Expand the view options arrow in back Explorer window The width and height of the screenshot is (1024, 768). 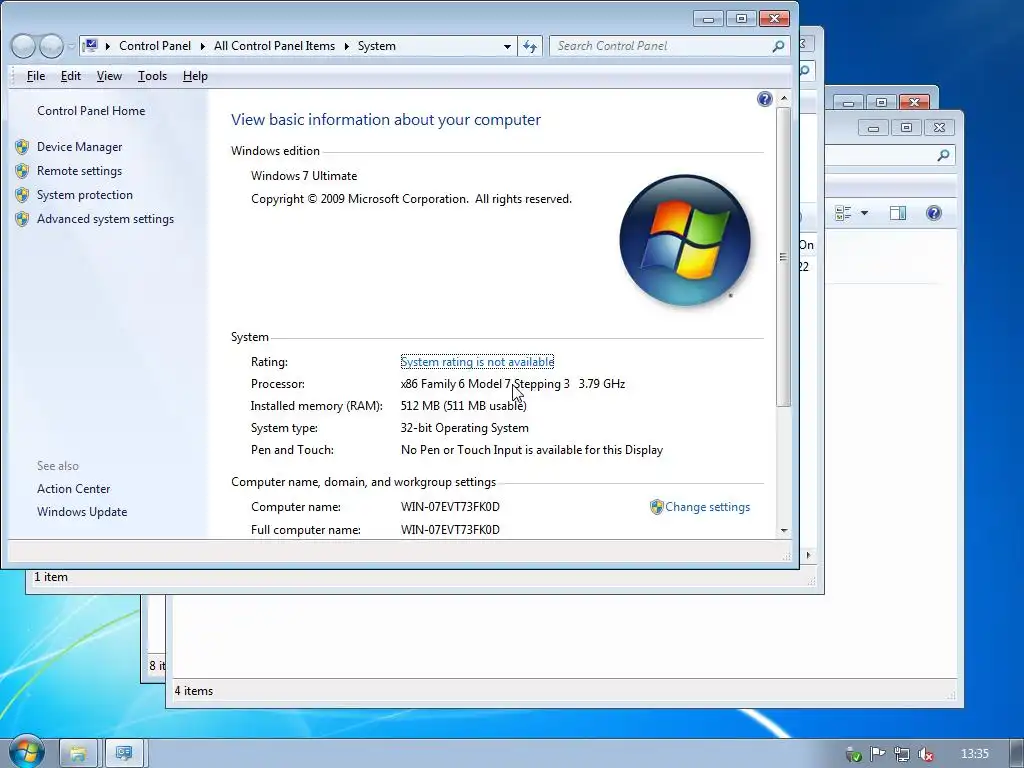coord(865,213)
